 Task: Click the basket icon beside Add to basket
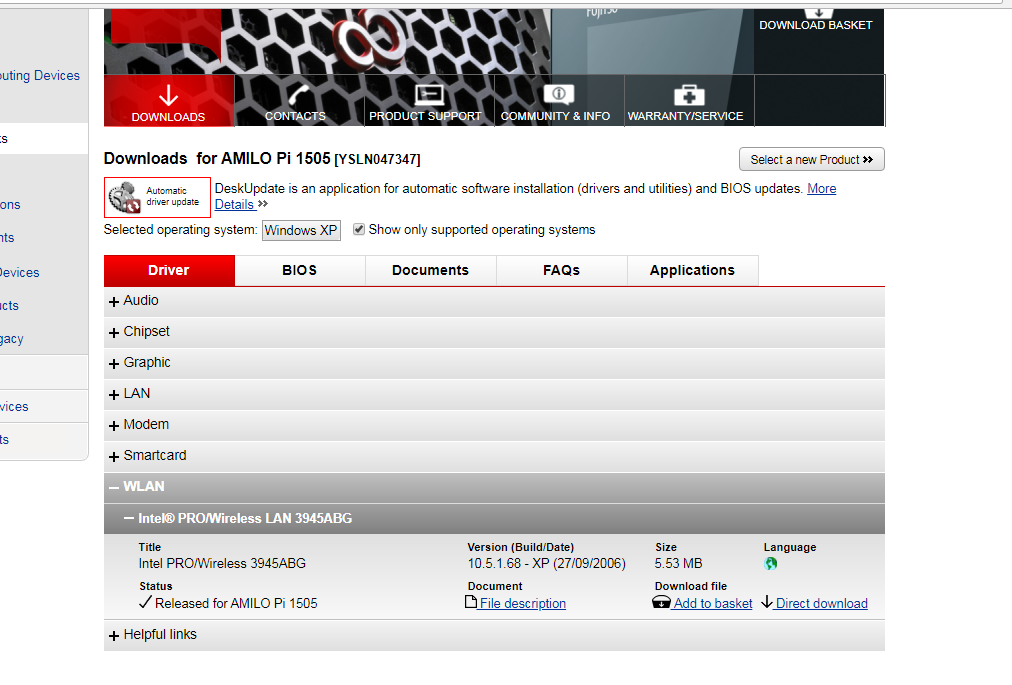[661, 602]
